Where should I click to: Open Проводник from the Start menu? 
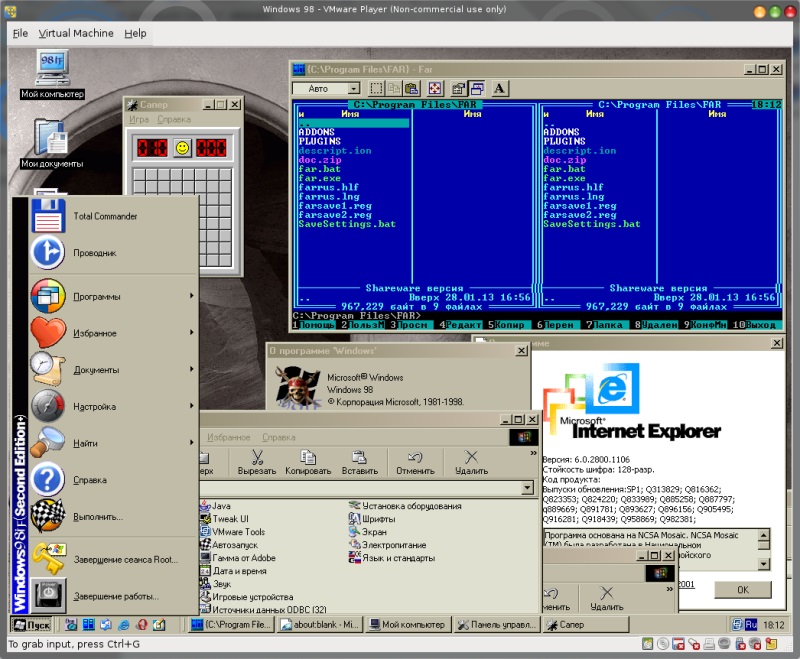[113, 253]
